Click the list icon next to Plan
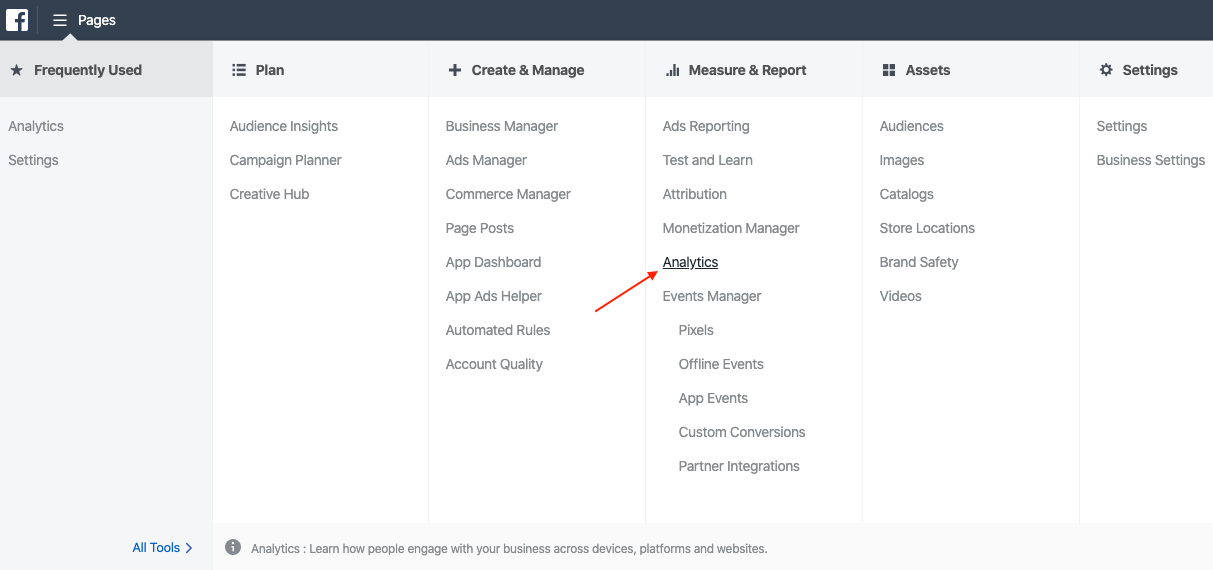Image resolution: width=1213 pixels, height=570 pixels. pos(239,70)
